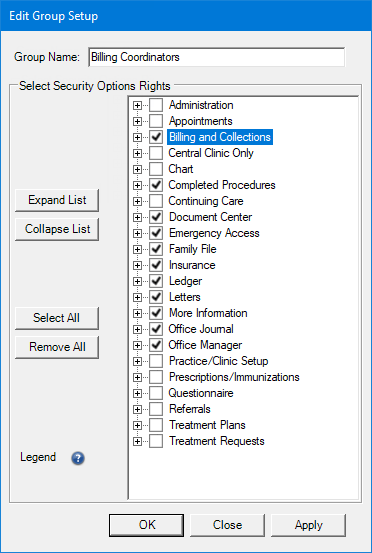
Task: Tick the Referrals checkbox
Action: pyautogui.click(x=156, y=409)
